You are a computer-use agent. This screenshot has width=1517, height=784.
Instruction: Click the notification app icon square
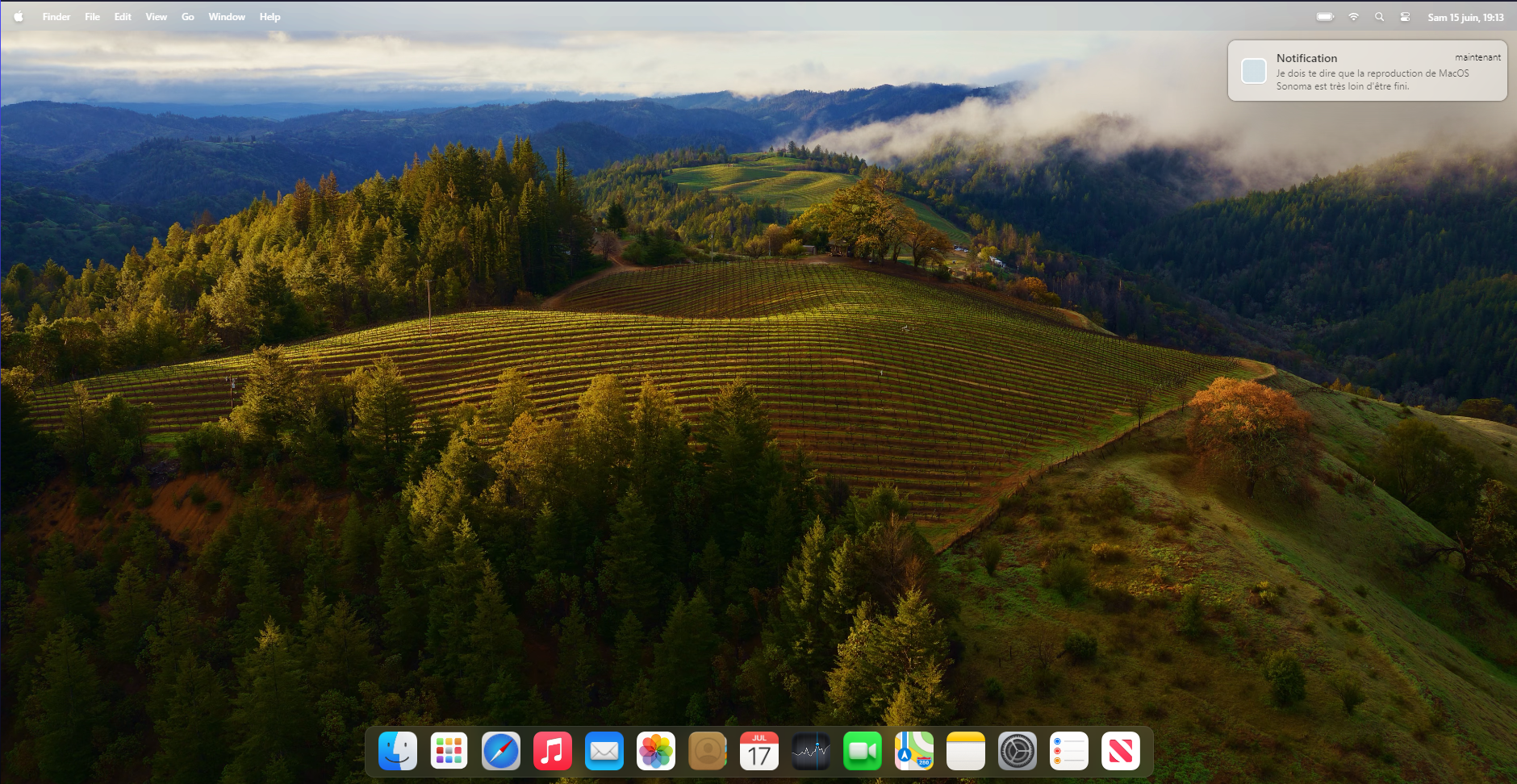(x=1253, y=71)
